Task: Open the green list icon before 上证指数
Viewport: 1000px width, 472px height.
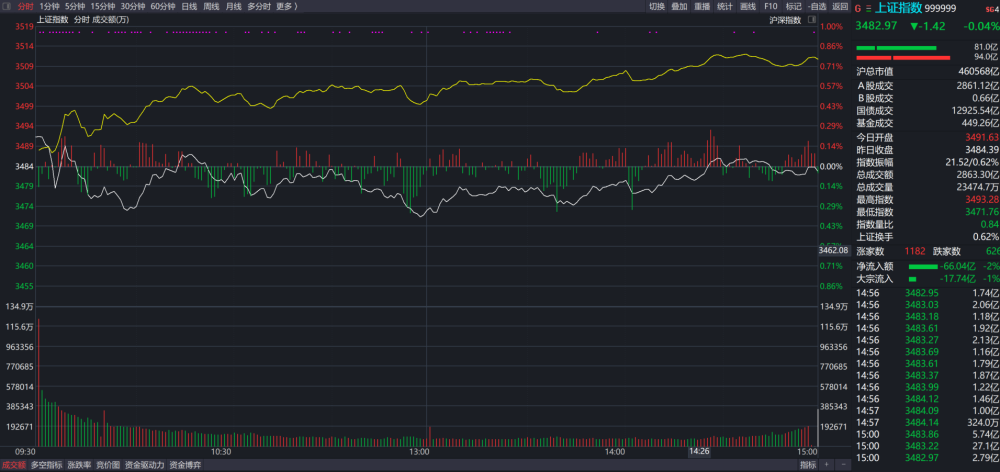Action: pos(868,8)
